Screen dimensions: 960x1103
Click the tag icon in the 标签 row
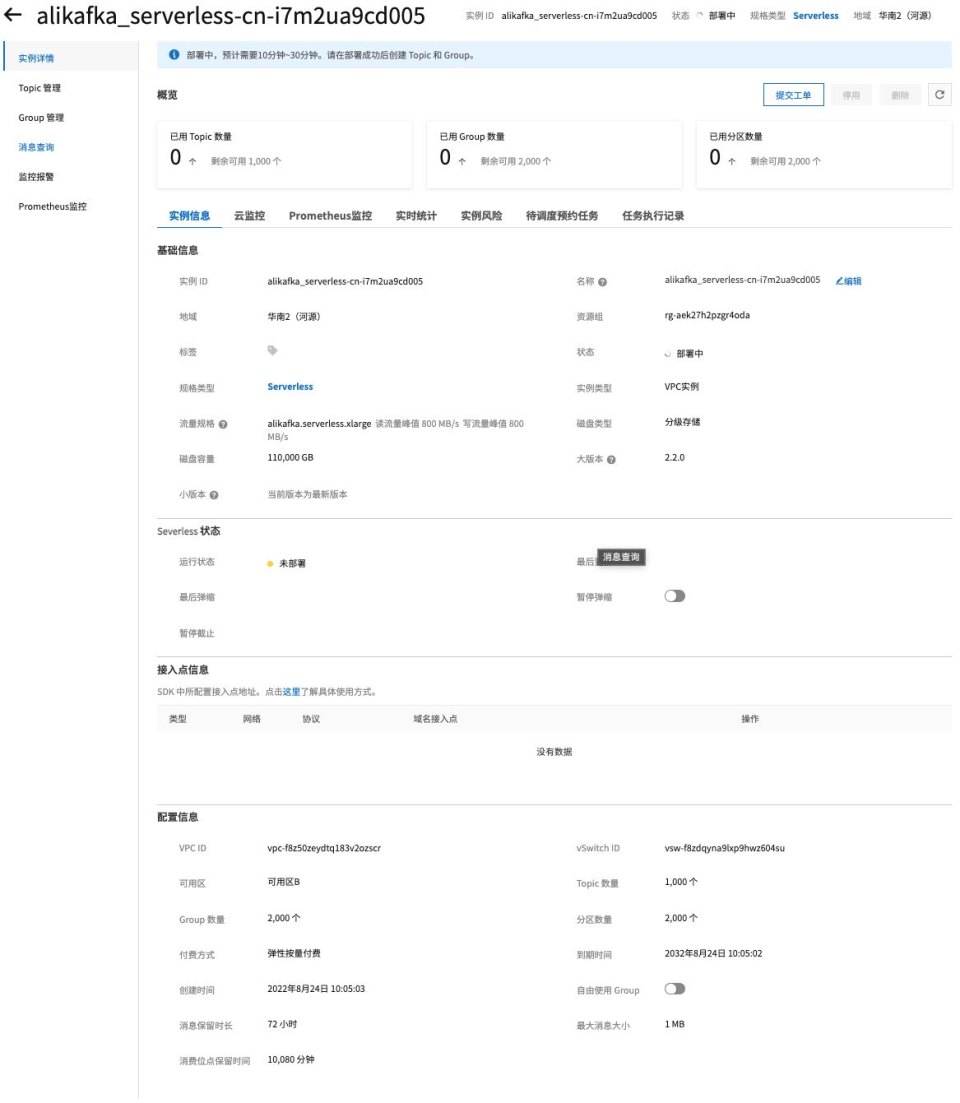pos(272,351)
